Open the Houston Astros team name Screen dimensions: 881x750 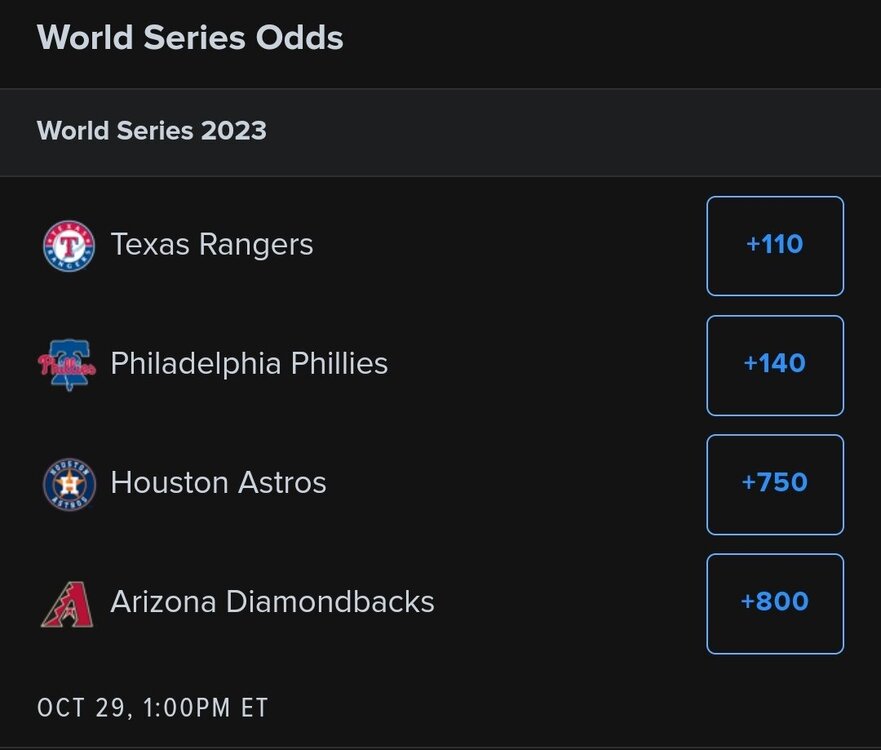pyautogui.click(x=218, y=483)
